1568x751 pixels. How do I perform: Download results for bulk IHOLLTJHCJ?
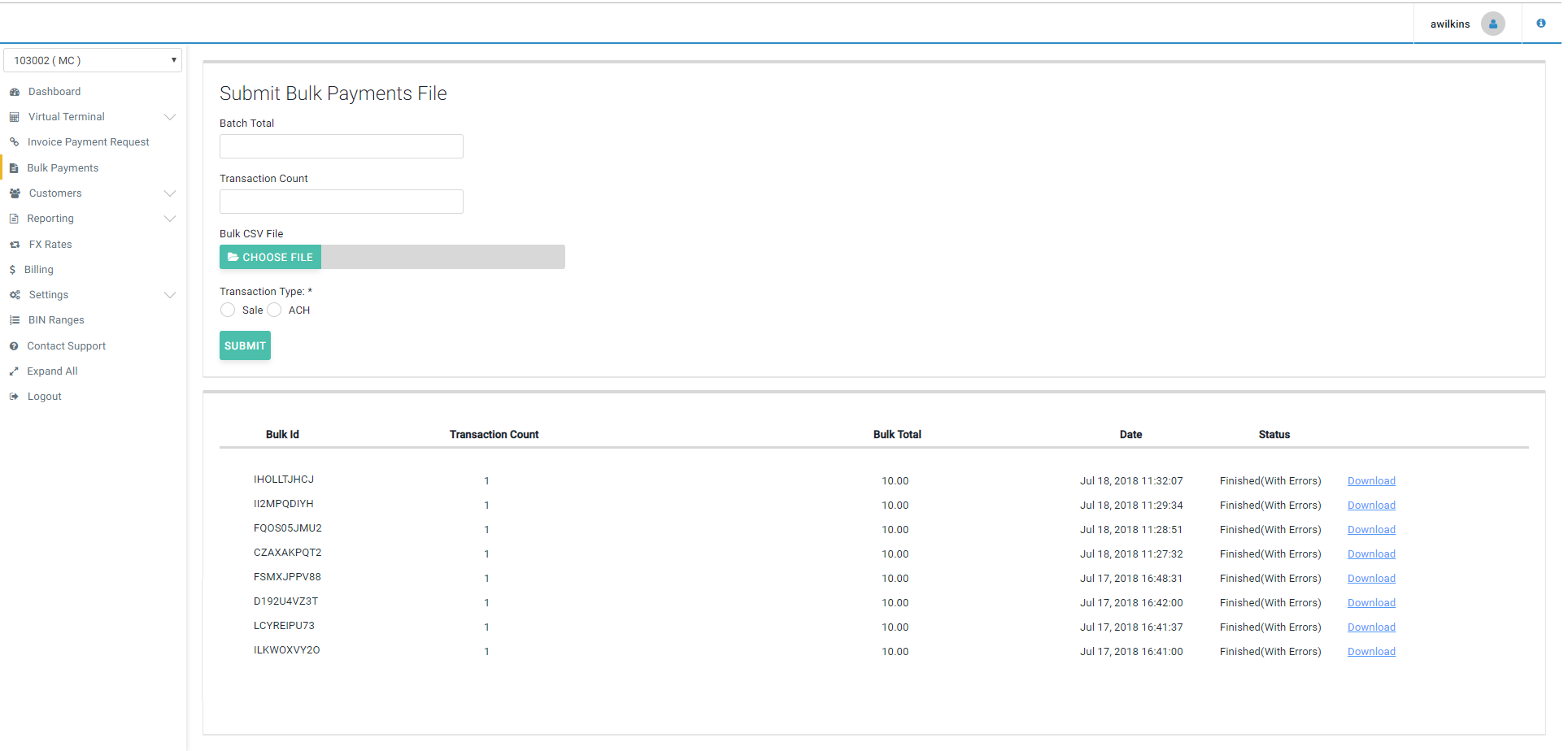click(1371, 481)
